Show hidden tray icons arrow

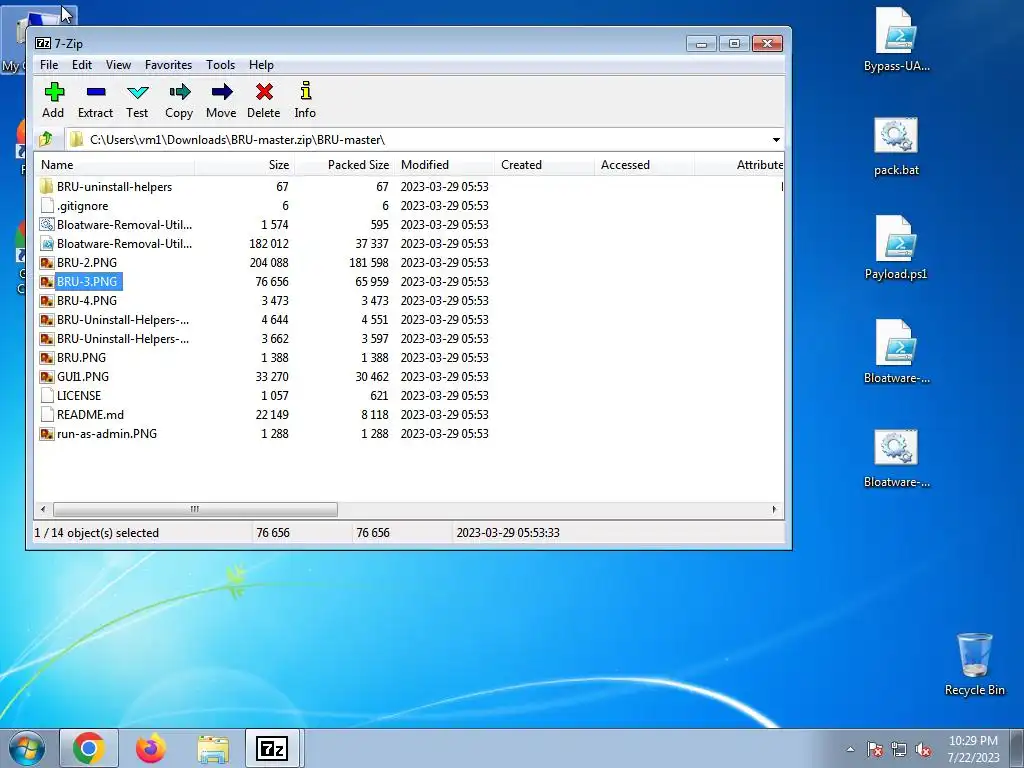point(850,749)
